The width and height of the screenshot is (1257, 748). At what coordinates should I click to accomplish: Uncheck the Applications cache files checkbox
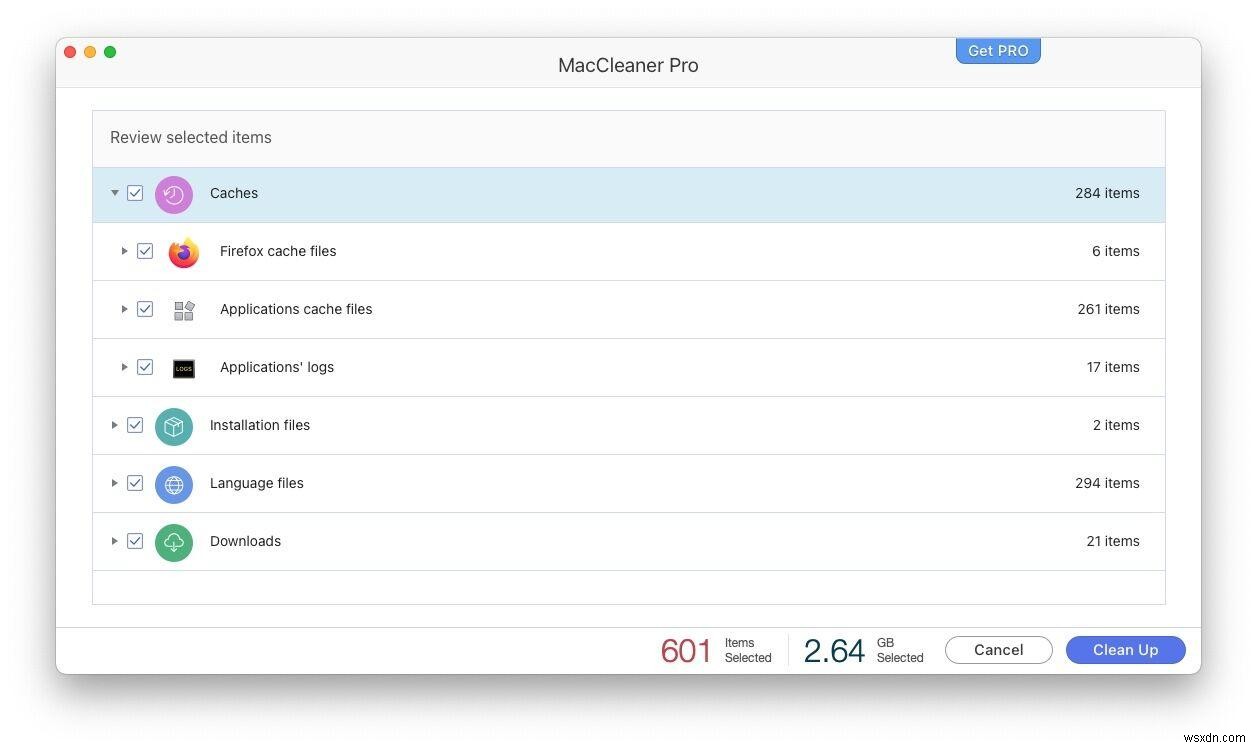(x=145, y=309)
